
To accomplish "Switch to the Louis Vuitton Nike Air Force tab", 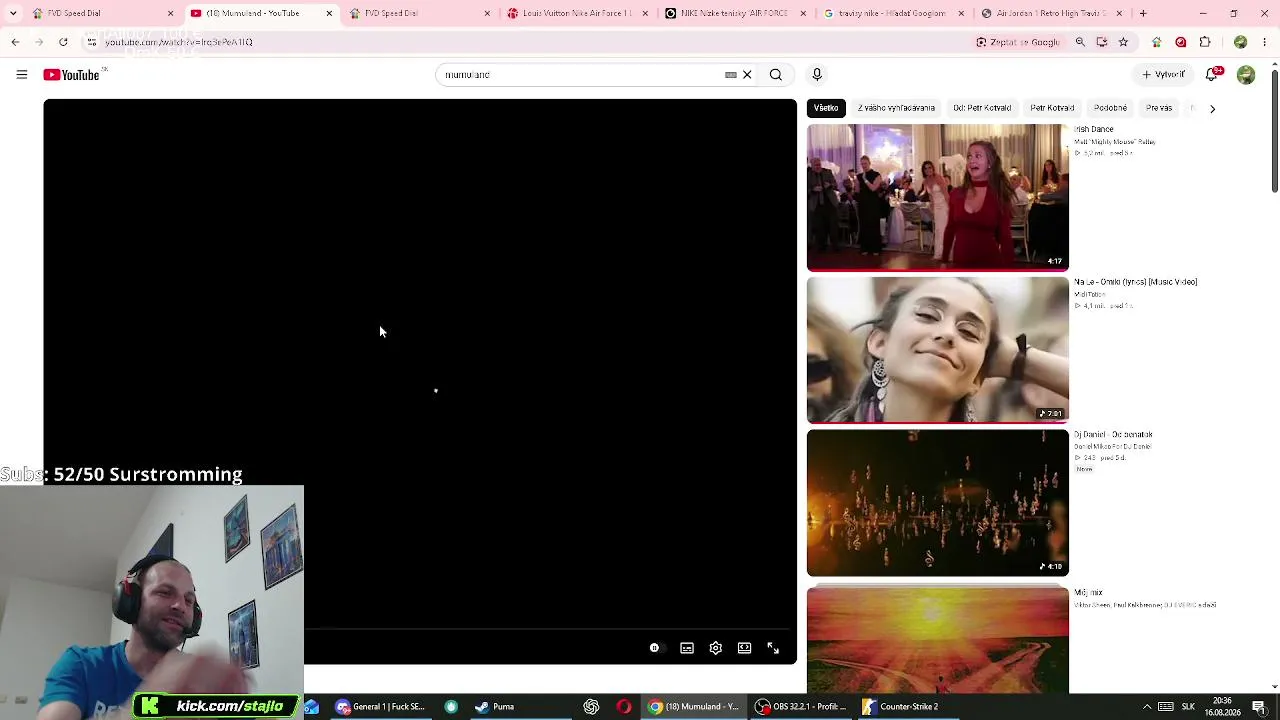I will 576,14.
